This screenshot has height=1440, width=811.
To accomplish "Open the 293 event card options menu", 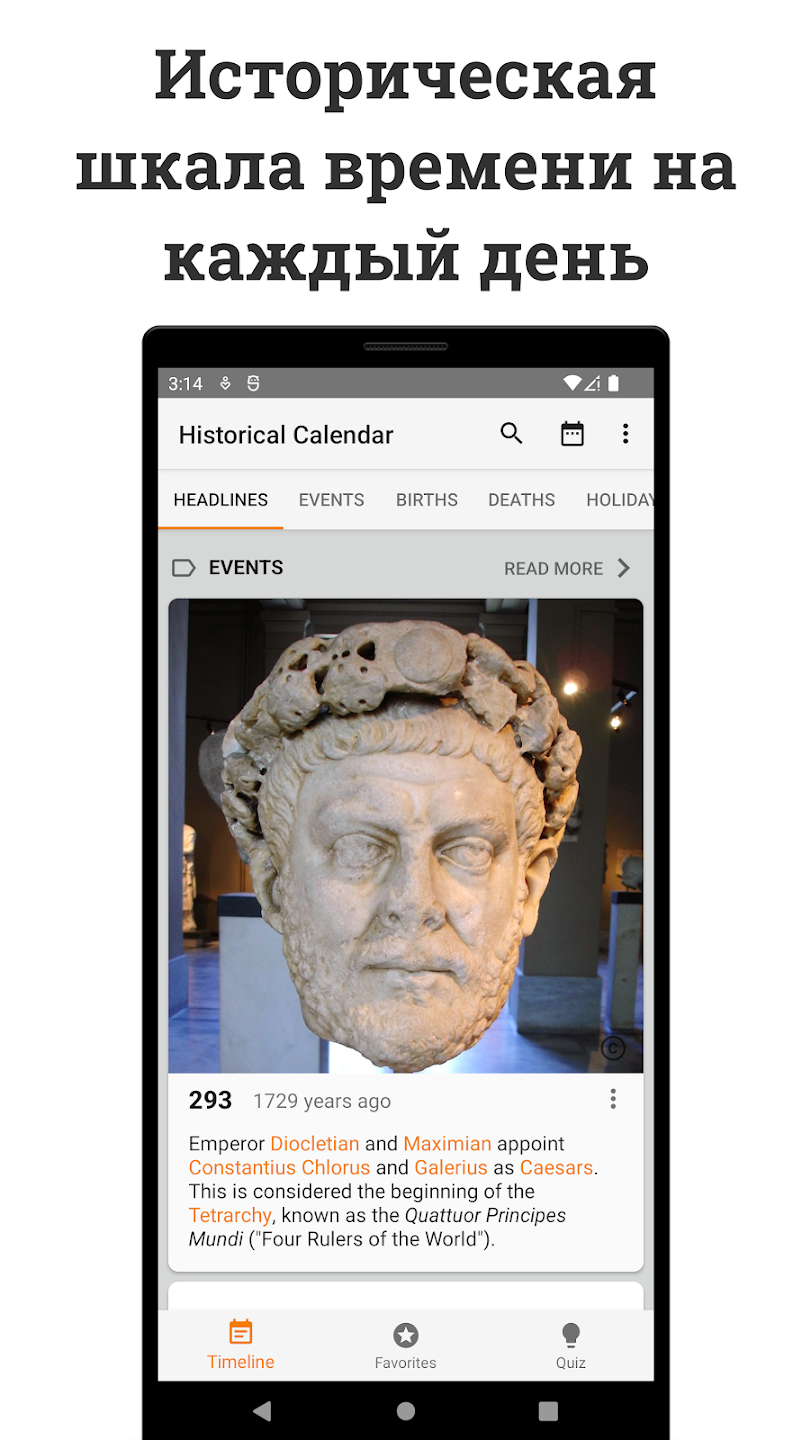I will click(x=613, y=1100).
